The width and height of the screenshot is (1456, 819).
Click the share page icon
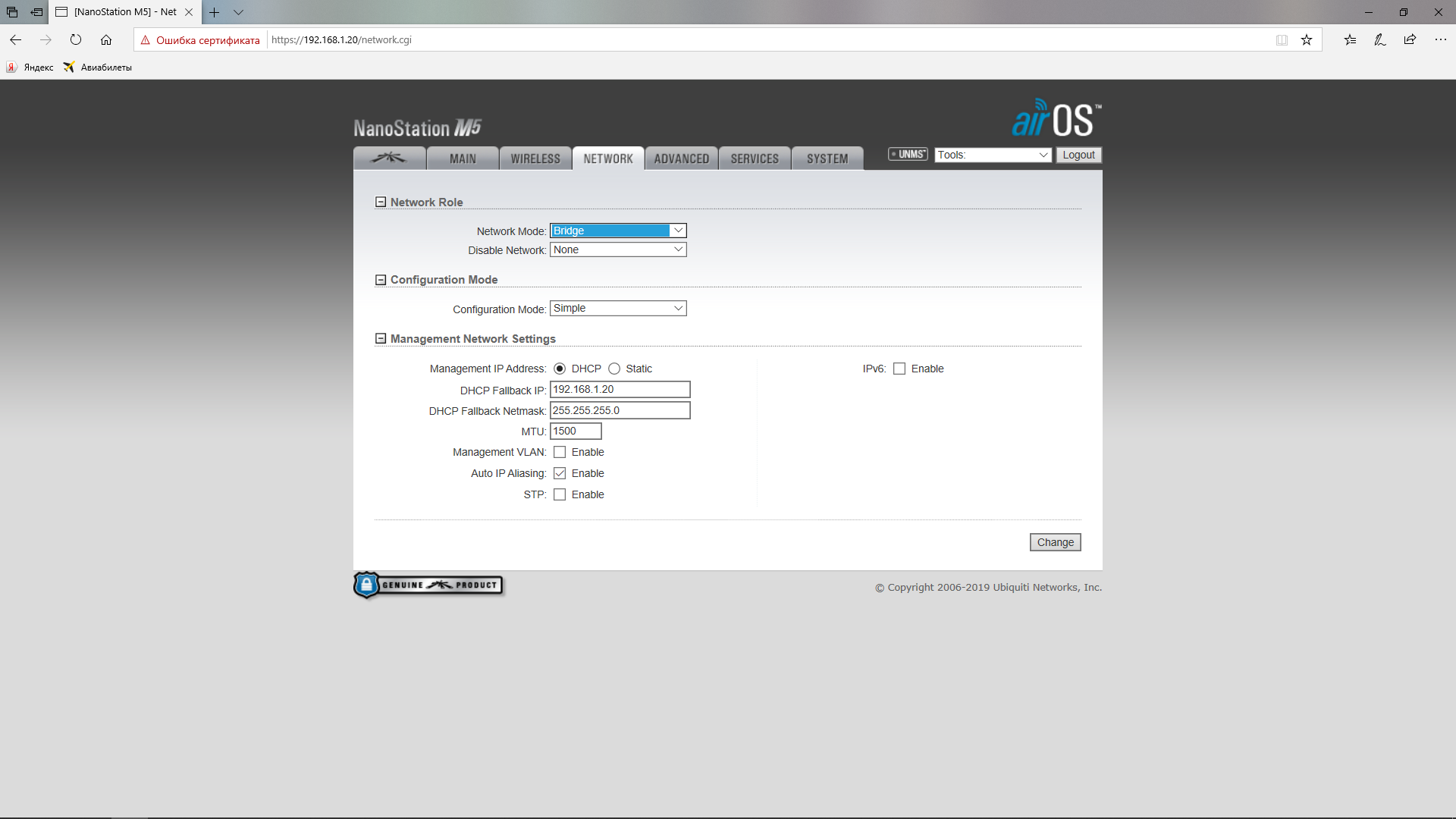click(x=1410, y=40)
